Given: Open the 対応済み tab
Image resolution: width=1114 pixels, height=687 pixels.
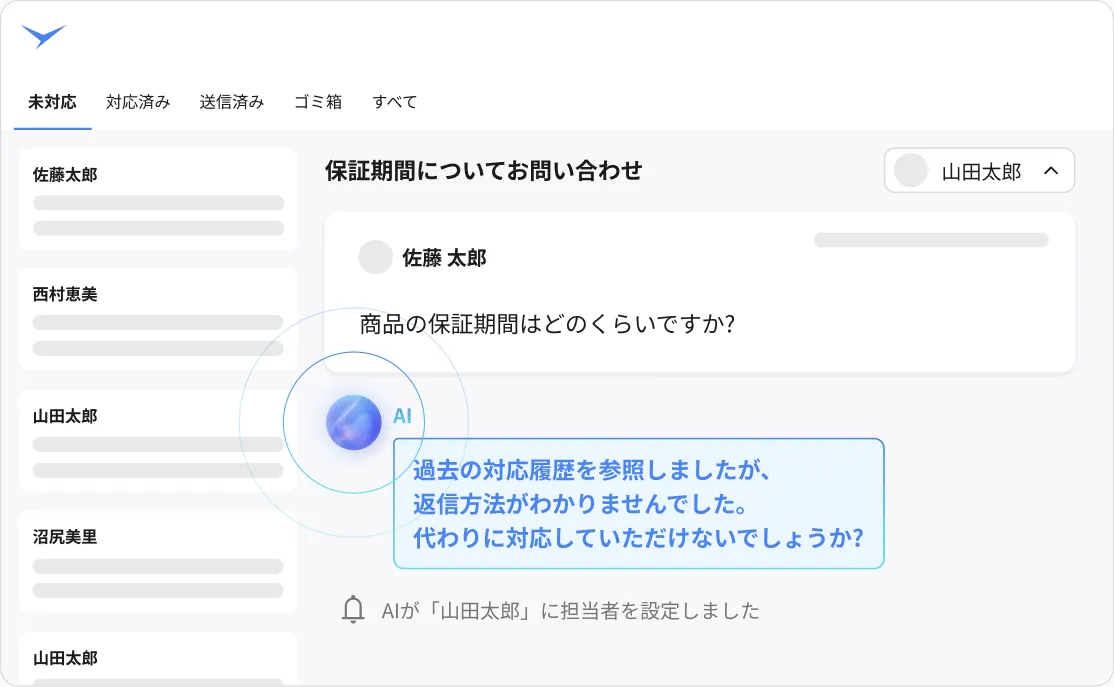Looking at the screenshot, I should (138, 102).
